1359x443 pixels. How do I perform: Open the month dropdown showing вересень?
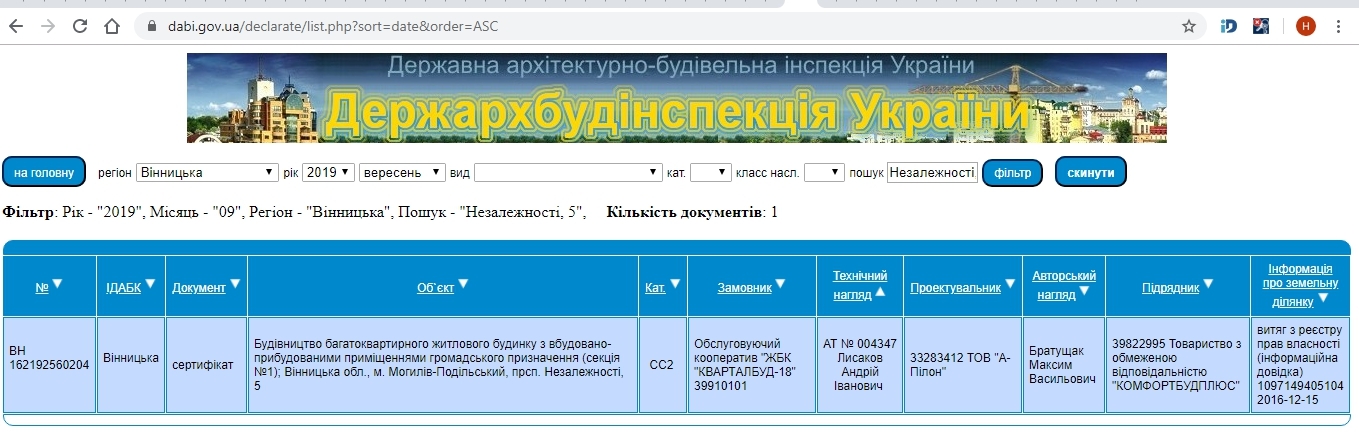click(402, 172)
